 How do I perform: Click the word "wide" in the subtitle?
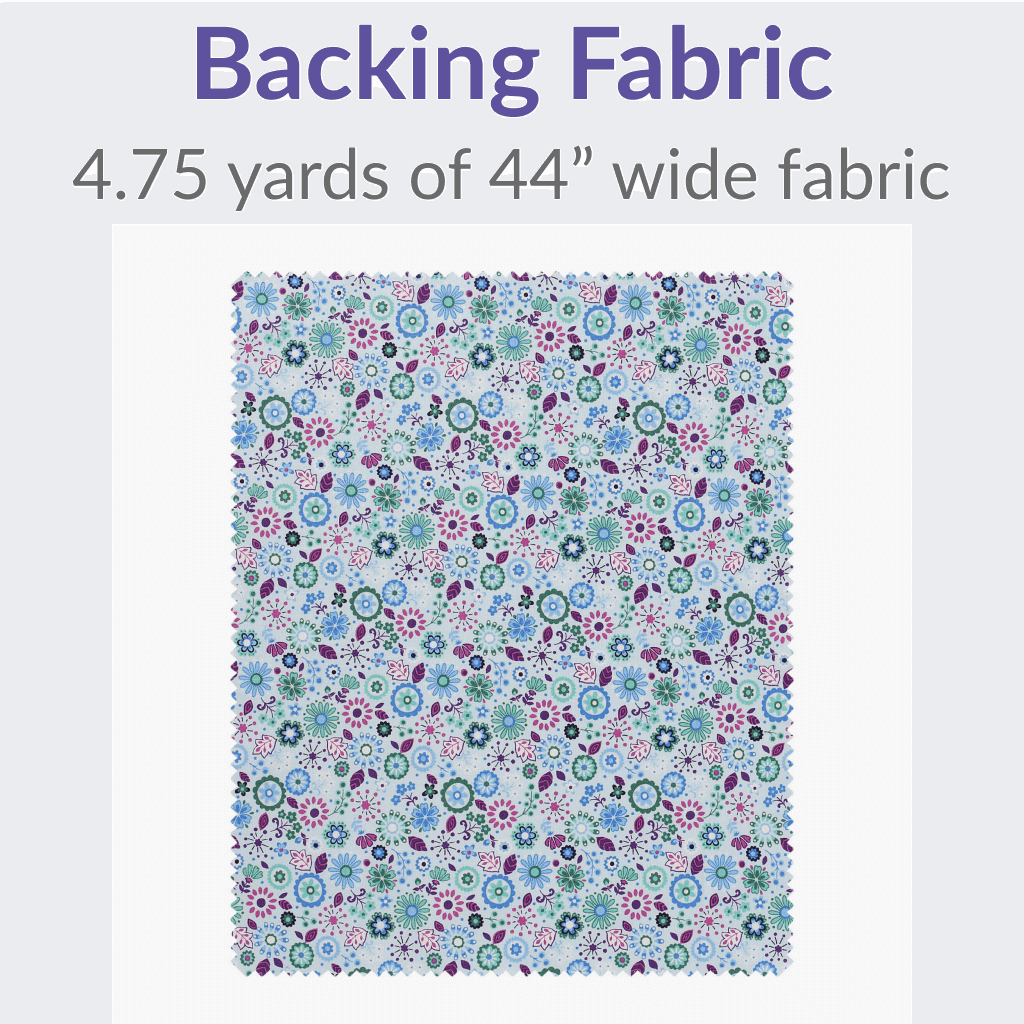coord(684,174)
